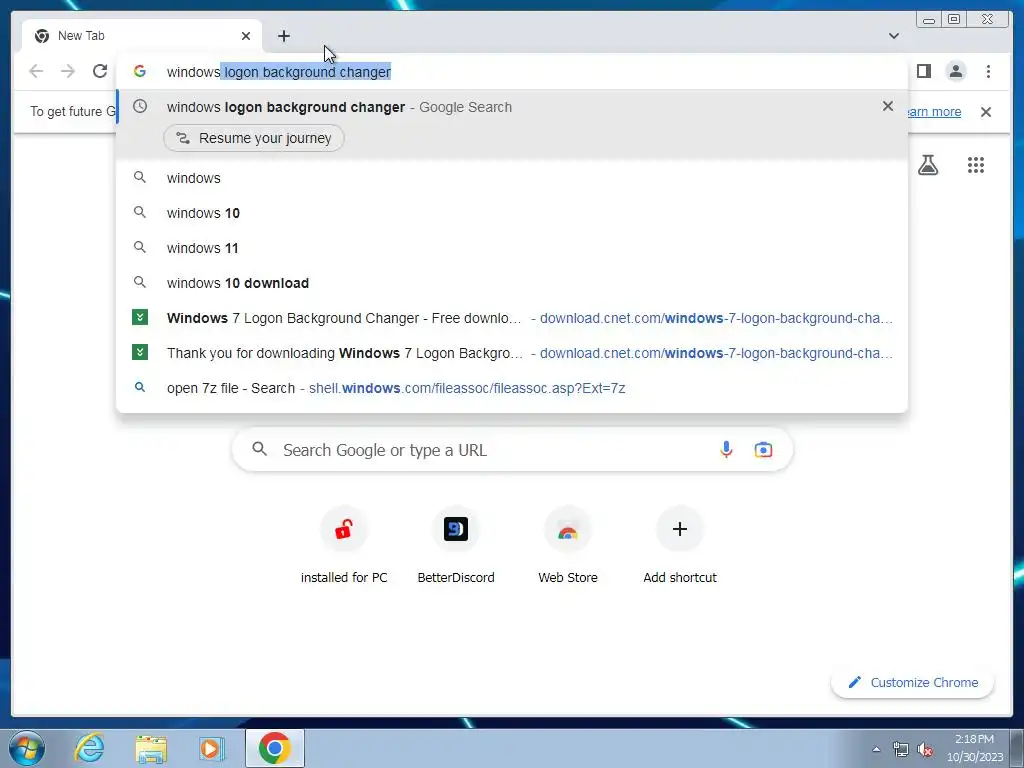Dismiss the info bar with its X

(x=986, y=112)
